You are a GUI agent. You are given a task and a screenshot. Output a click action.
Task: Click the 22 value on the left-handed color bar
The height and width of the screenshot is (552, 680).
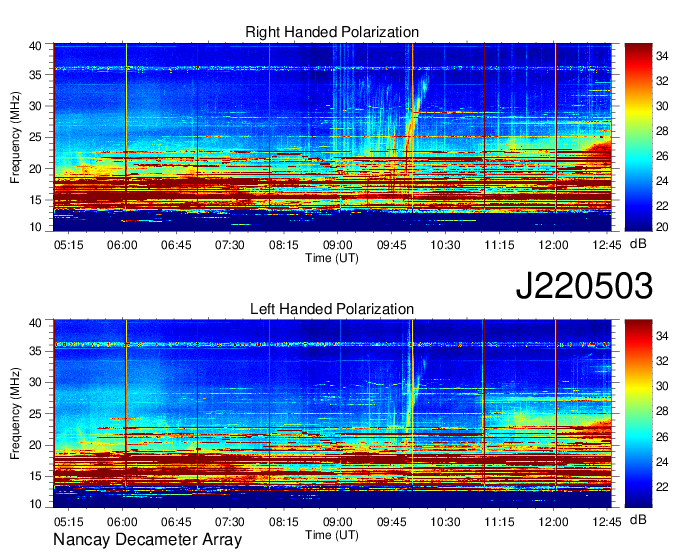point(662,487)
